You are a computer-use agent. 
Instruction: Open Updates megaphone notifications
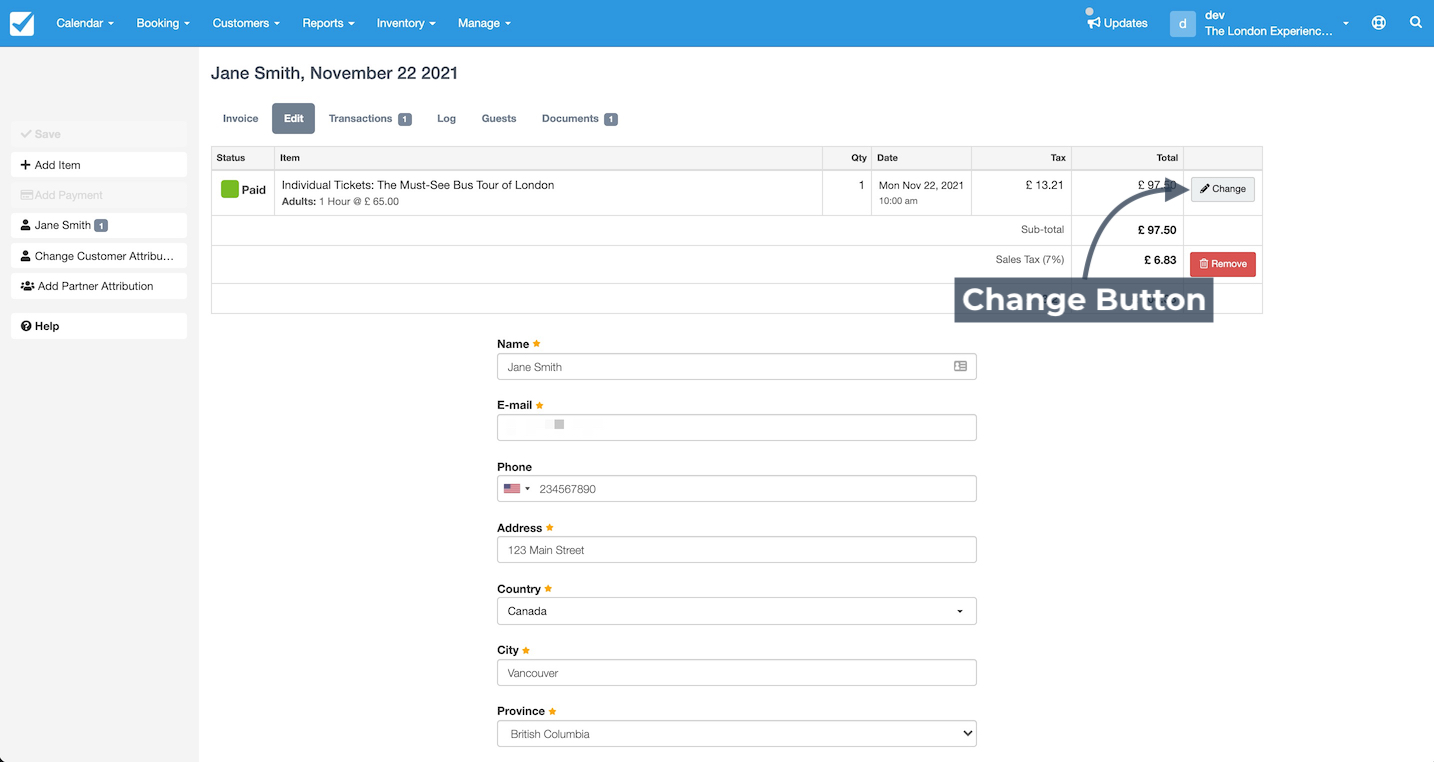(x=1117, y=22)
